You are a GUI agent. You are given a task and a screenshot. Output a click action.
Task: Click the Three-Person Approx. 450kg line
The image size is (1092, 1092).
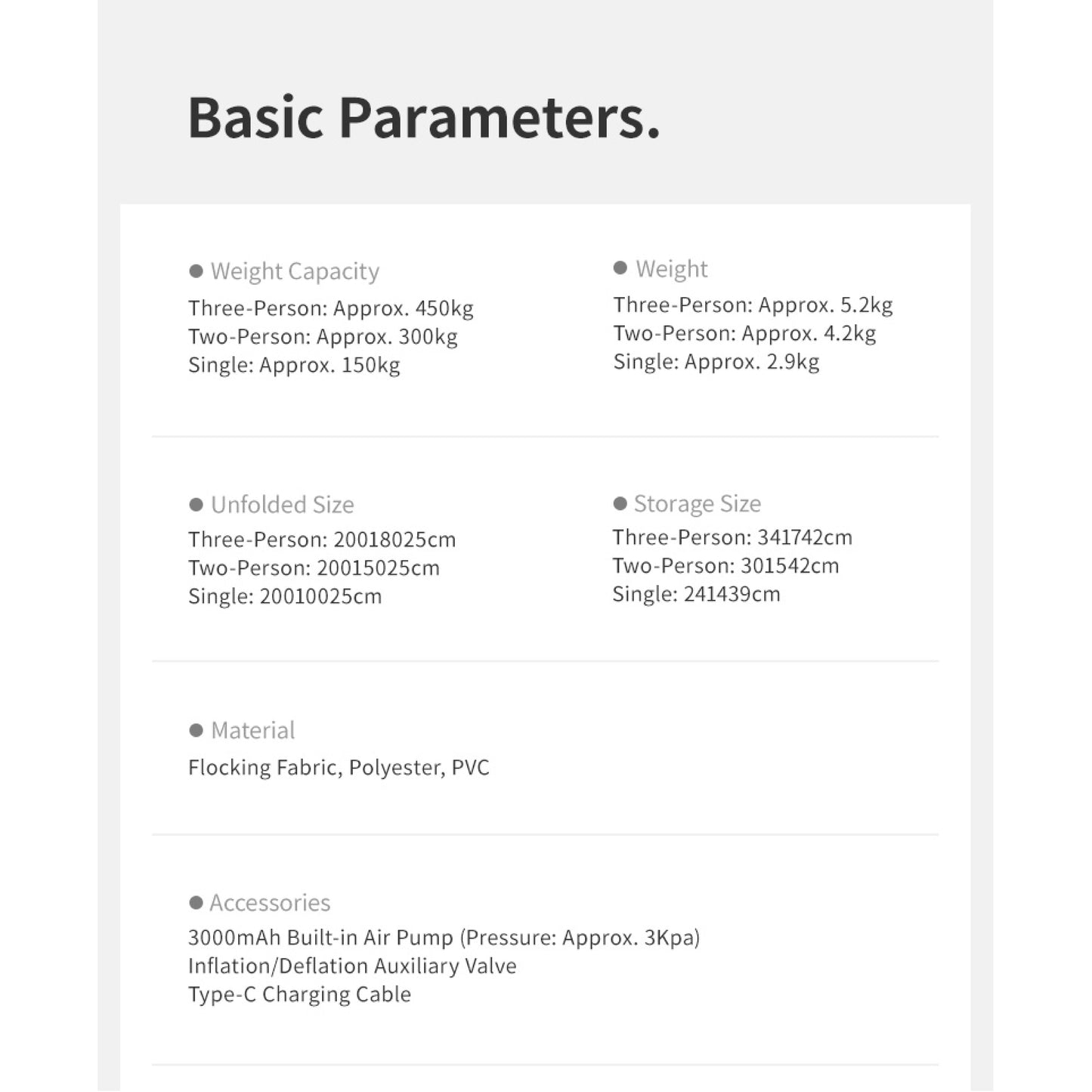[x=330, y=308]
